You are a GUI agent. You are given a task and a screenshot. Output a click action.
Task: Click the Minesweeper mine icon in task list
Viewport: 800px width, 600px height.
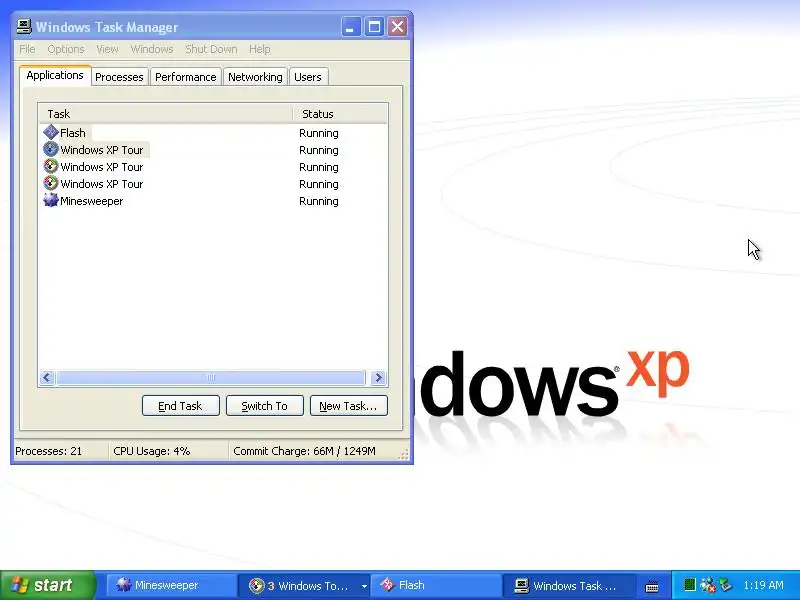click(x=51, y=200)
